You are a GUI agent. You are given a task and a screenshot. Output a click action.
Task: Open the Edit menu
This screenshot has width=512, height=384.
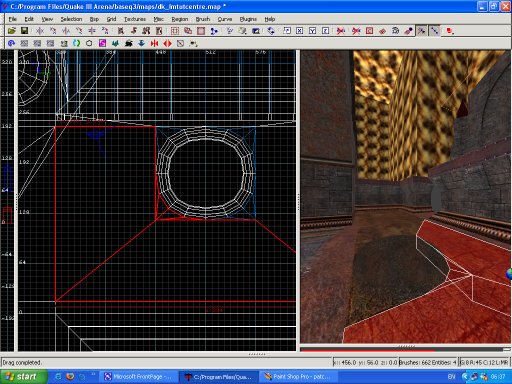point(29,19)
